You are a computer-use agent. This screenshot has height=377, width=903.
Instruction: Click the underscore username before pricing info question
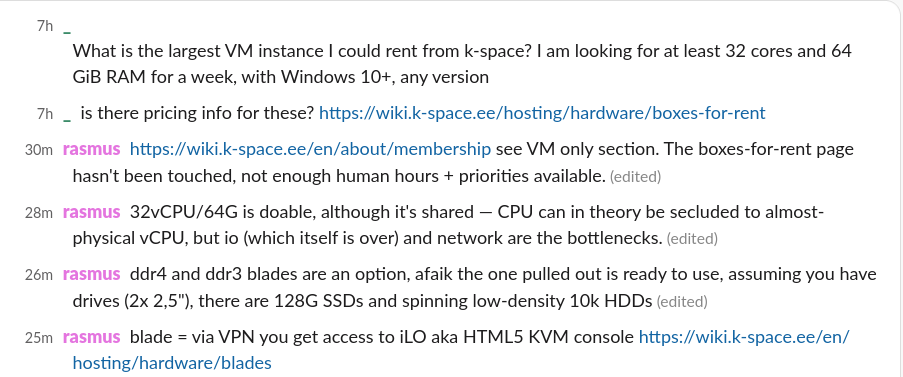67,119
